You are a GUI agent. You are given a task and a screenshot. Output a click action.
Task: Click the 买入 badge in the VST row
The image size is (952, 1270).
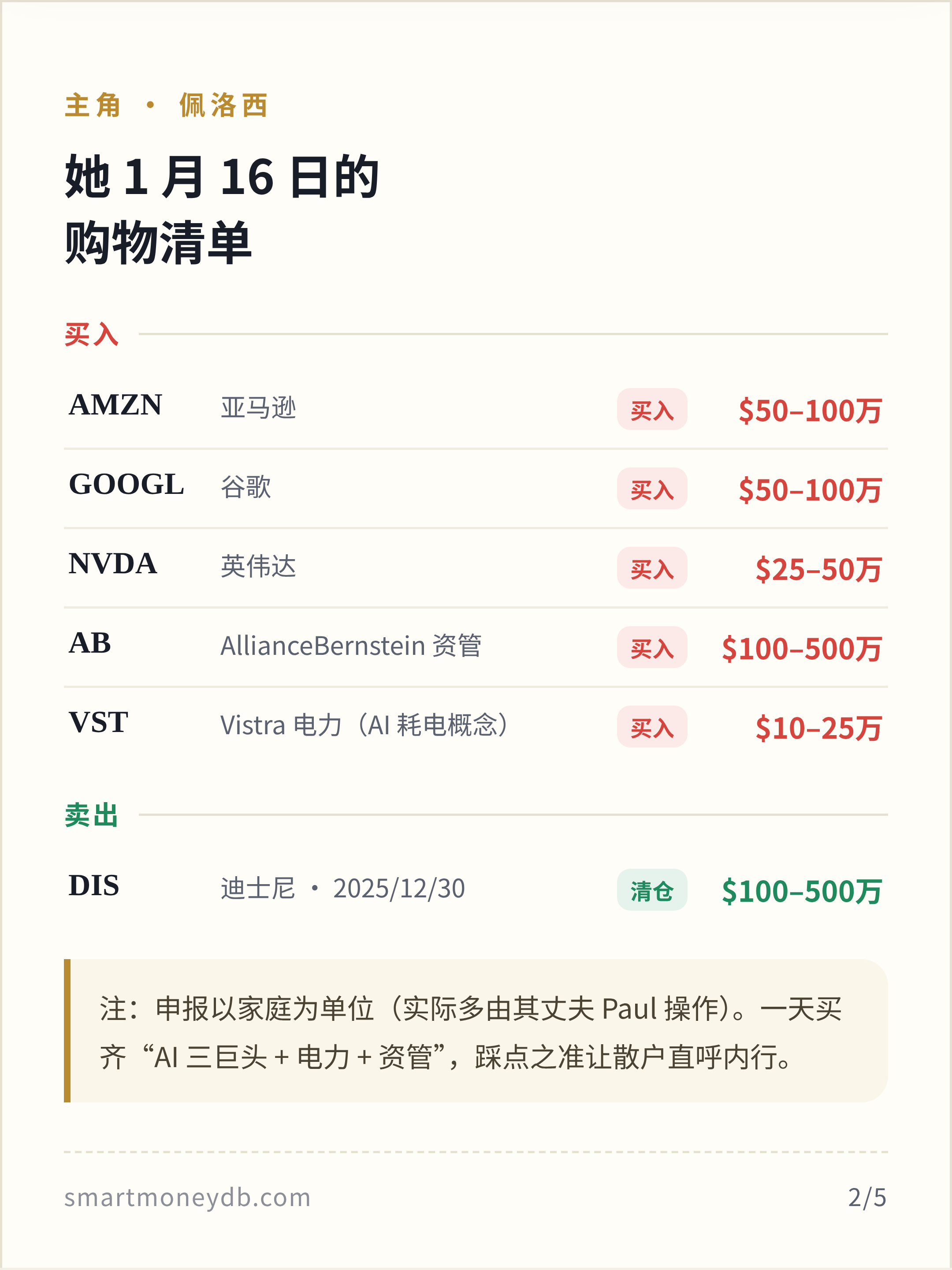(x=652, y=726)
